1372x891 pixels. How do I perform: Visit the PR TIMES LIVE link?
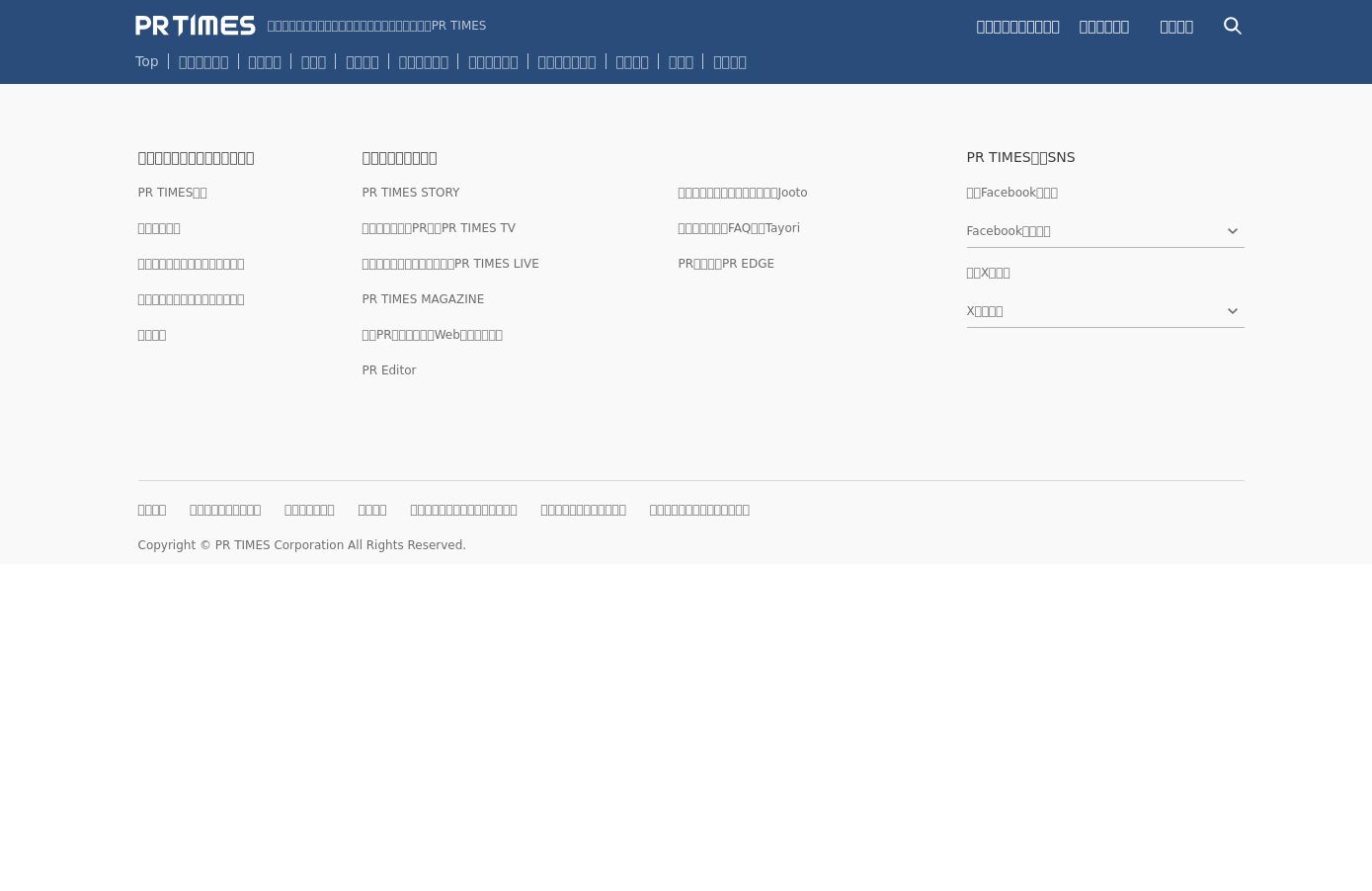point(450,264)
